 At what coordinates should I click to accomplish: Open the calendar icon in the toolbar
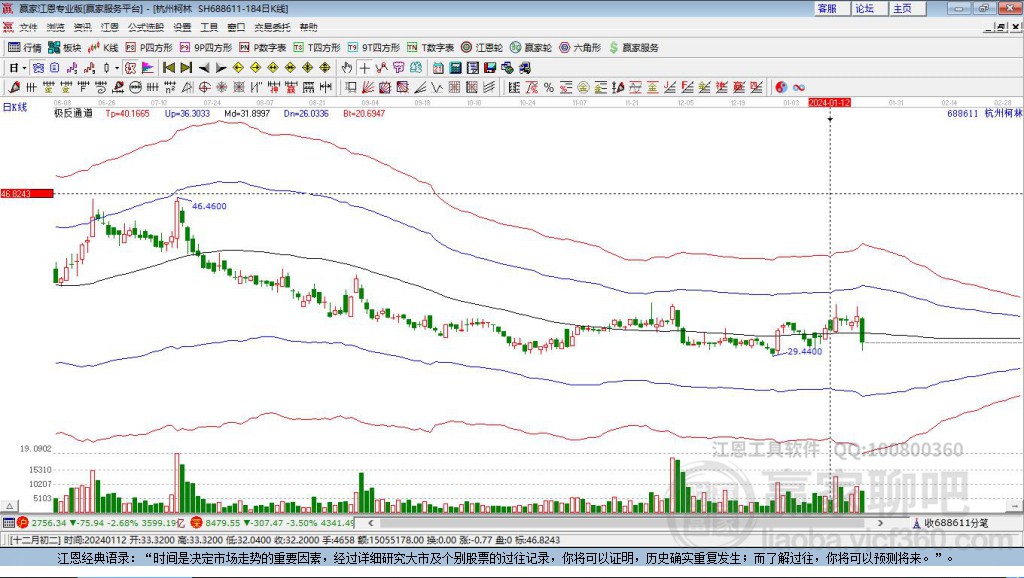(438, 67)
